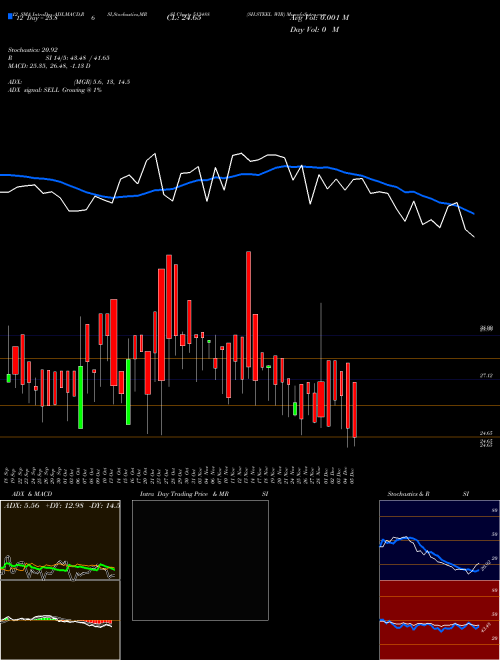Open the MACD histogram mini chart
Screen dimensions: 500x660
tap(60, 620)
